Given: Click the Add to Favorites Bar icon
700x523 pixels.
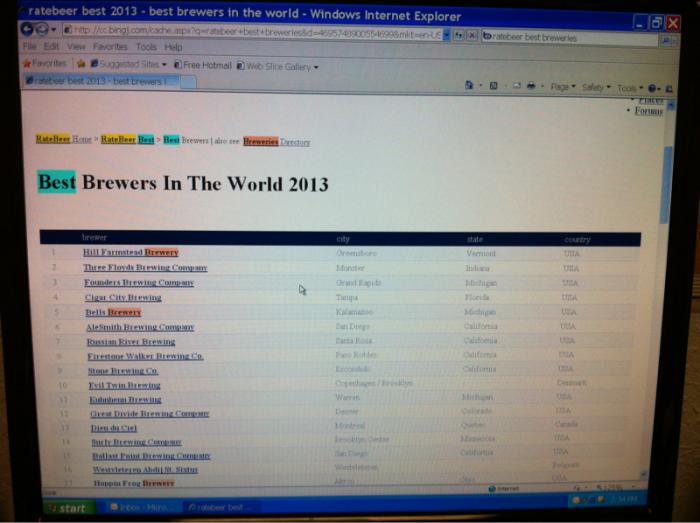Looking at the screenshot, I should tap(81, 64).
